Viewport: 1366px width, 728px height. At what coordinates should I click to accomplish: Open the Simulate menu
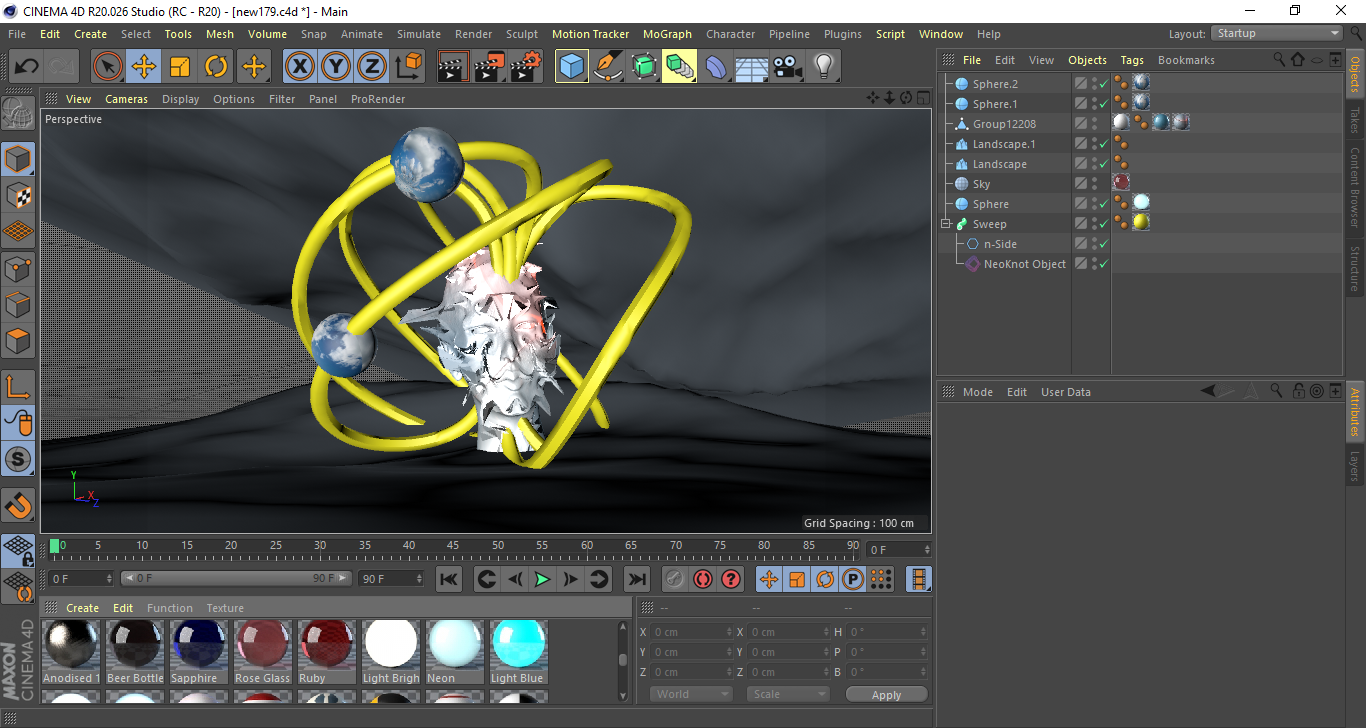click(x=418, y=34)
